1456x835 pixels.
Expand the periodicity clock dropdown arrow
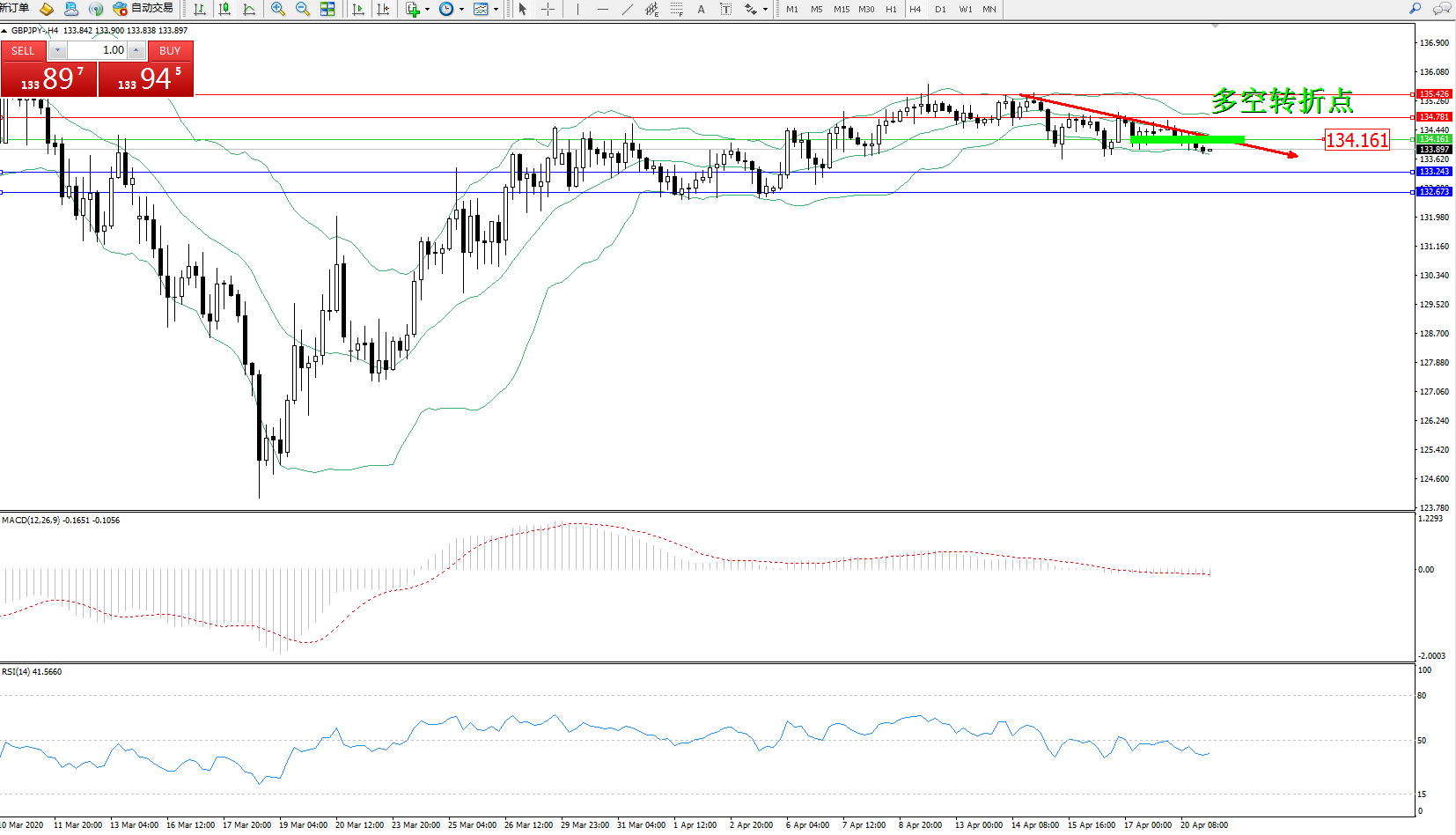click(x=461, y=10)
